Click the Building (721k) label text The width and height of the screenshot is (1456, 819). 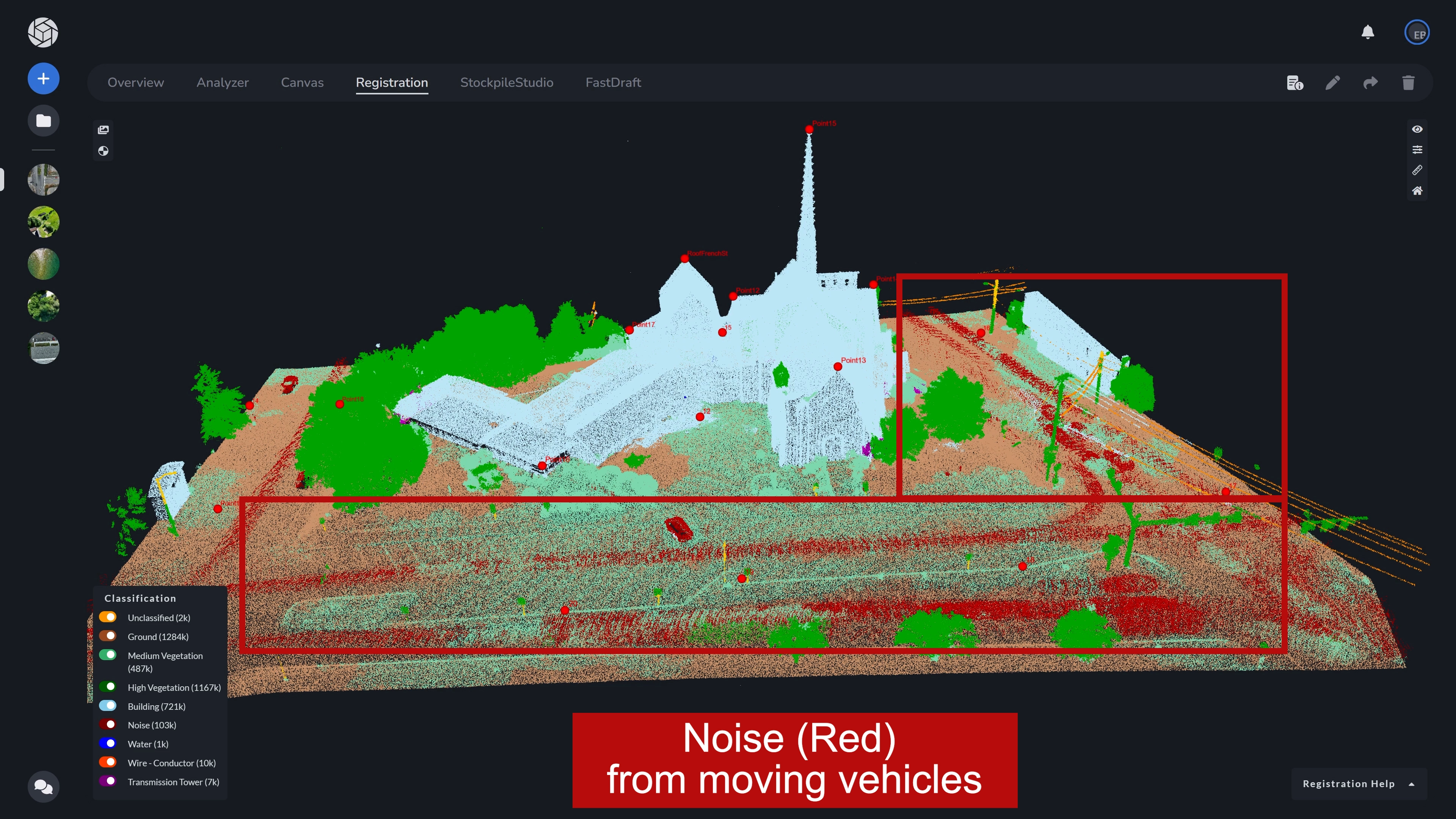[x=157, y=706]
